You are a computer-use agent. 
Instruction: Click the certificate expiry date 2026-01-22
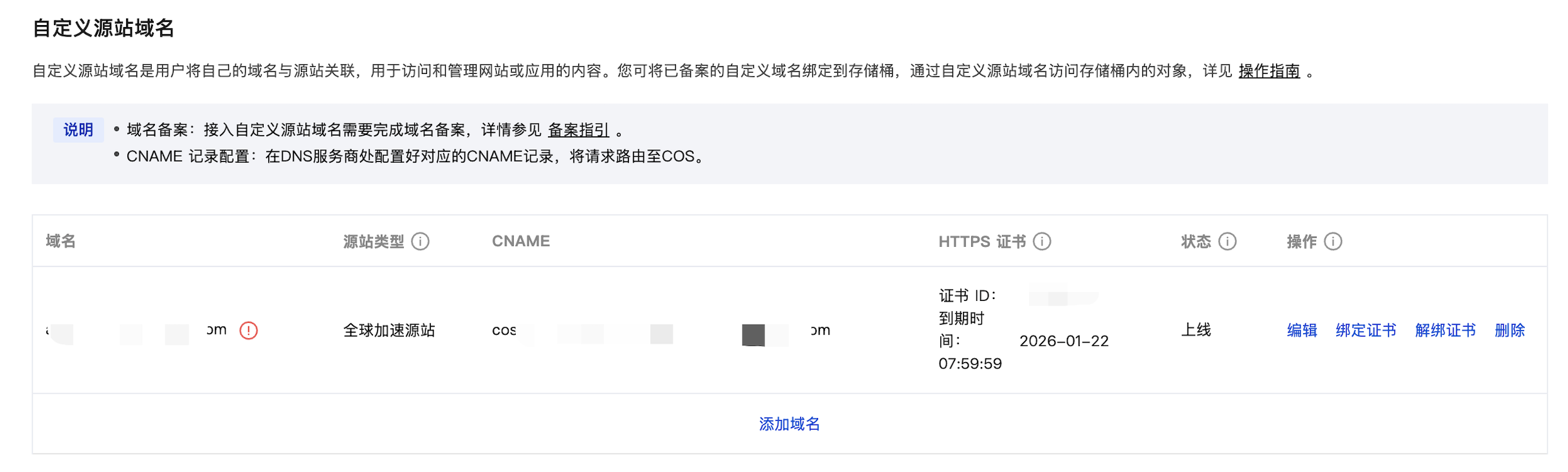1064,341
